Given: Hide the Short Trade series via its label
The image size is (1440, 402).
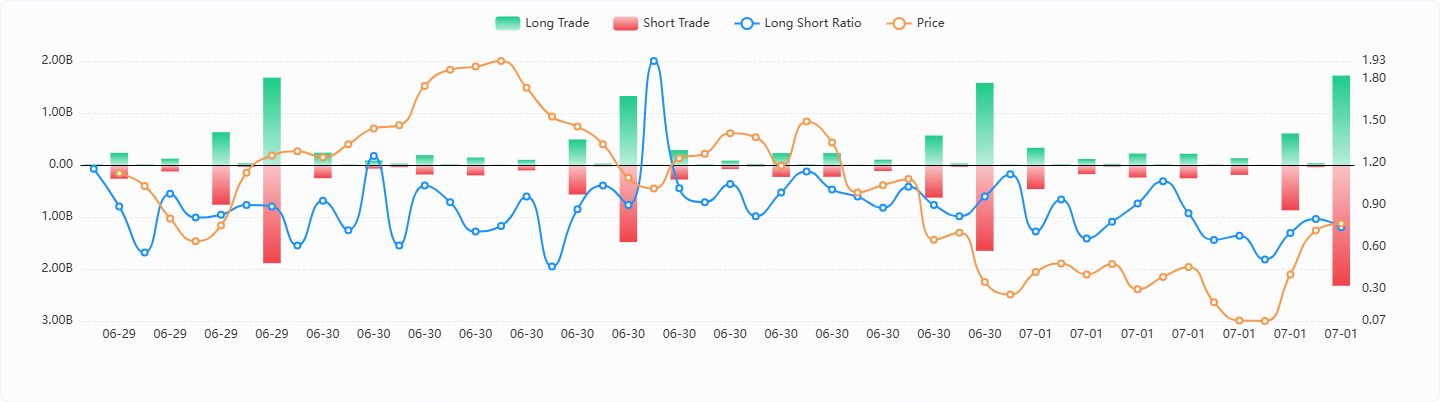Looking at the screenshot, I should tap(676, 23).
